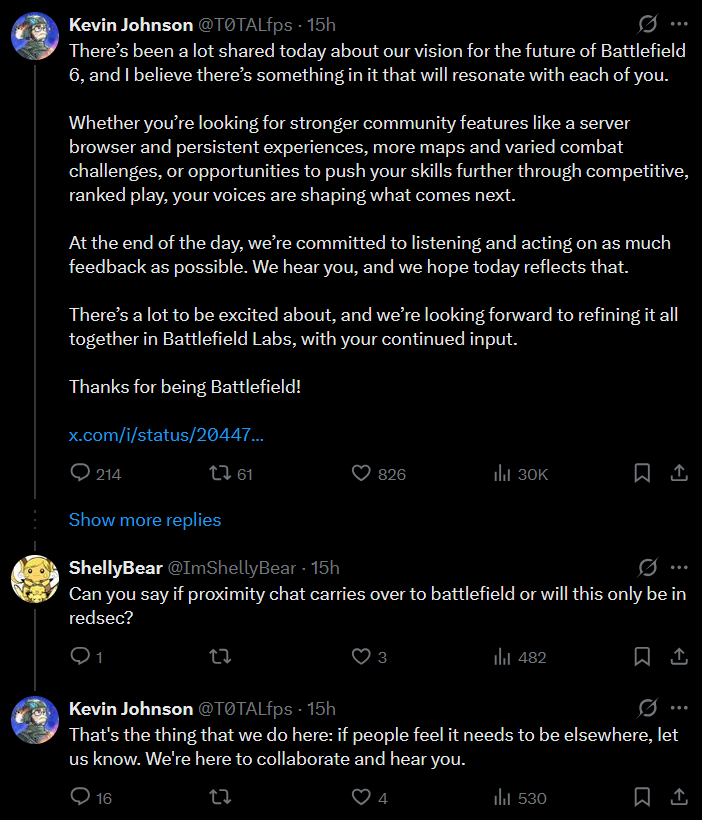Viewport: 702px width, 820px height.
Task: Open Grok icon on main post
Action: [x=647, y=23]
